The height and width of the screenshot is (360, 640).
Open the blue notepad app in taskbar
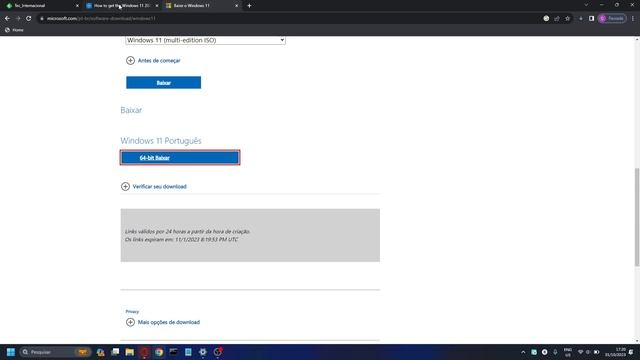click(x=188, y=352)
